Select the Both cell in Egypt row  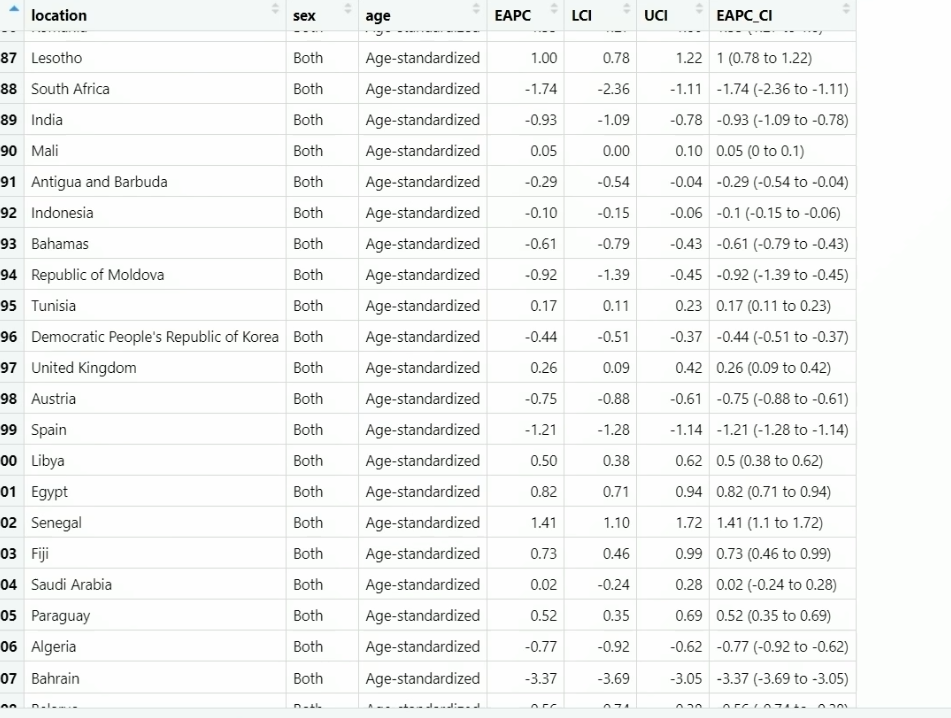tap(322, 492)
